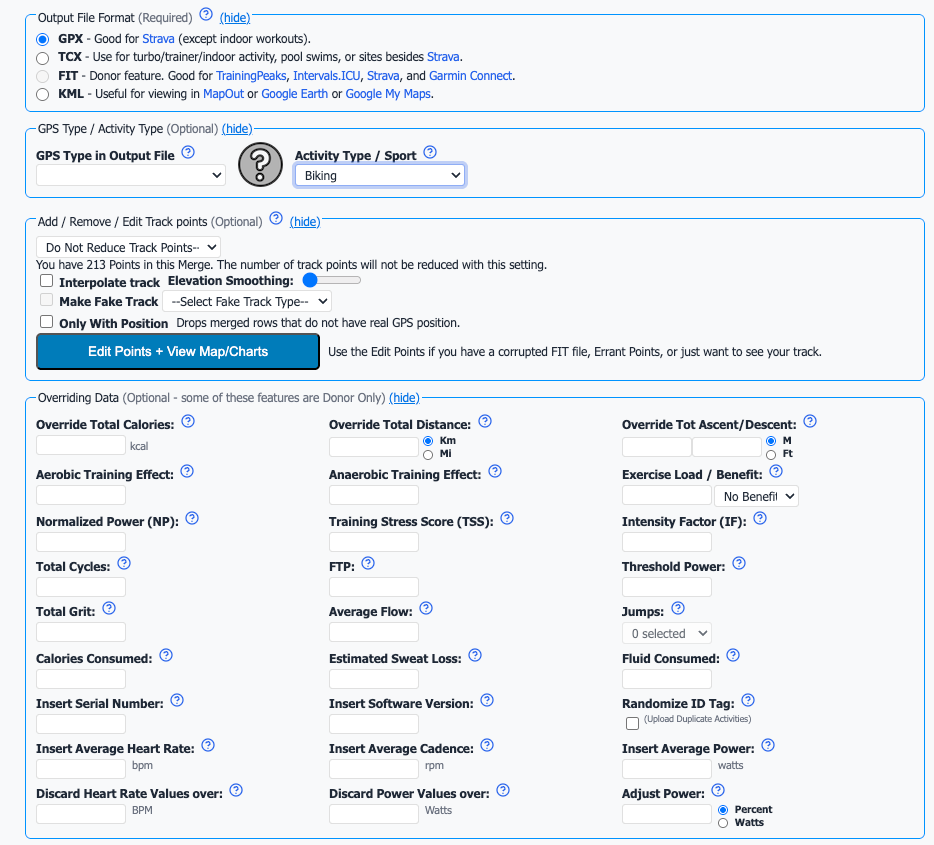Enable the Interpolate track checkbox
This screenshot has height=845, width=934.
pos(46,282)
